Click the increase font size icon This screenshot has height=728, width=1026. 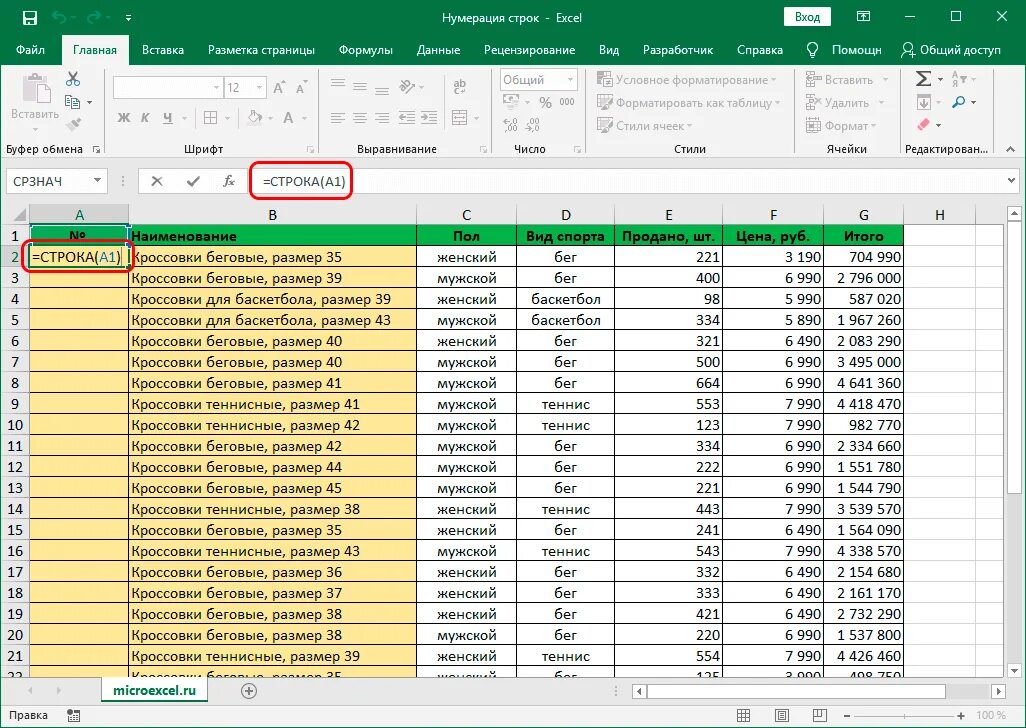[279, 88]
